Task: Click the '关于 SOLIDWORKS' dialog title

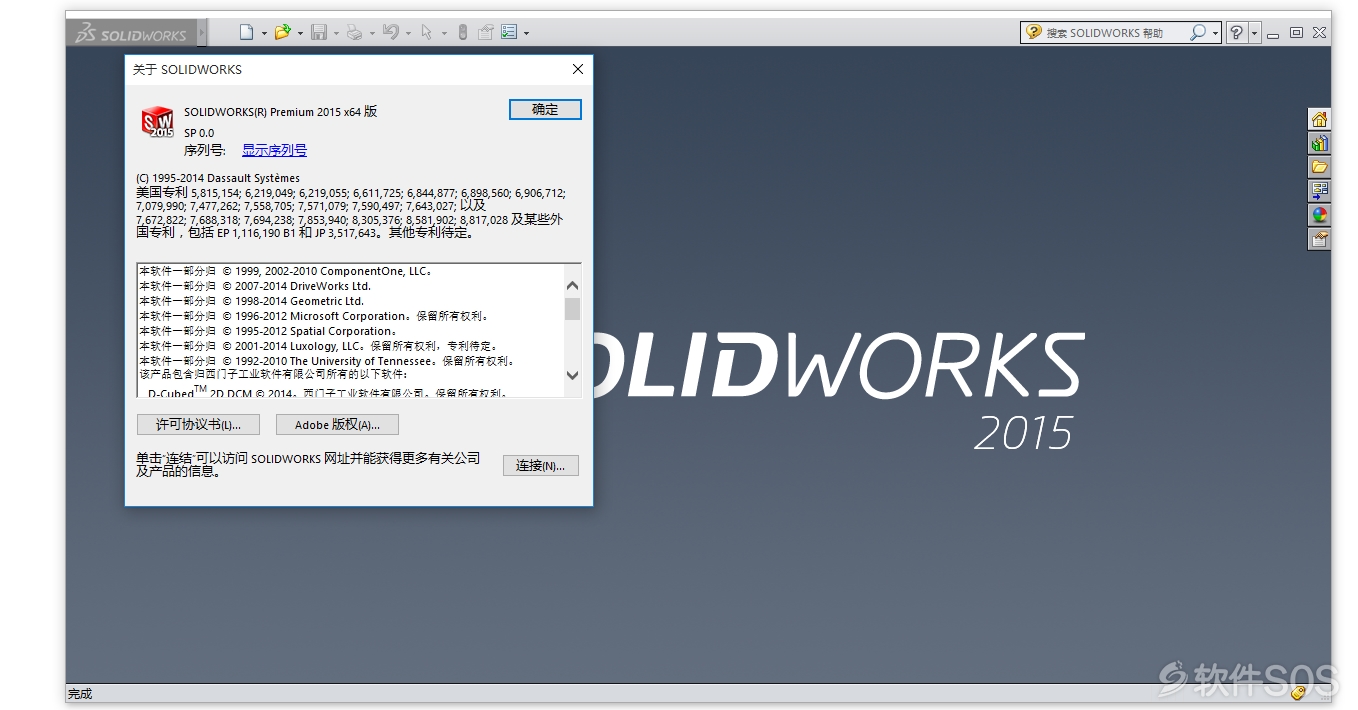Action: click(x=187, y=69)
